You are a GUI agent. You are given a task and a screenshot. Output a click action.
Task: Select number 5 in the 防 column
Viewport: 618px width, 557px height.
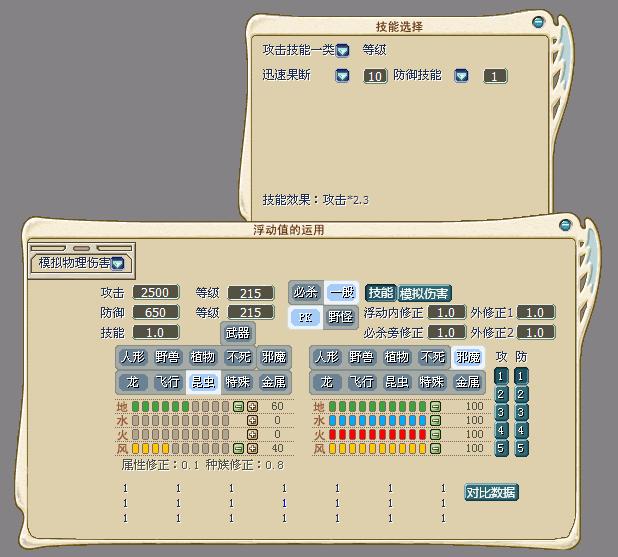coord(521,448)
